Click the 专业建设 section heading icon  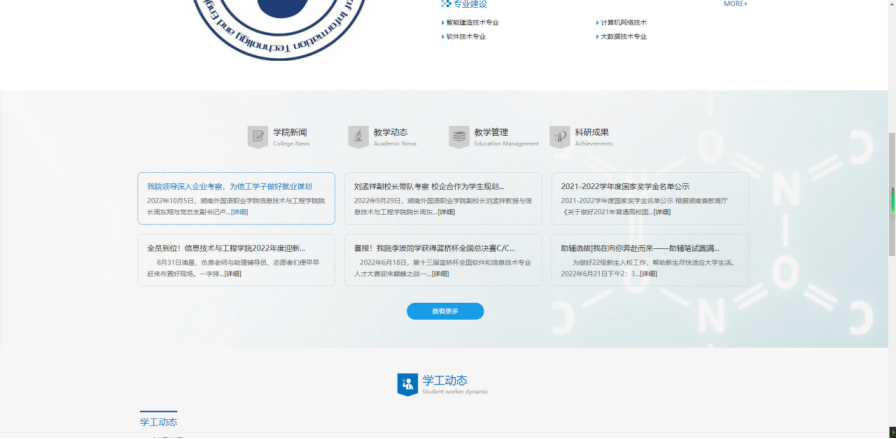point(446,4)
